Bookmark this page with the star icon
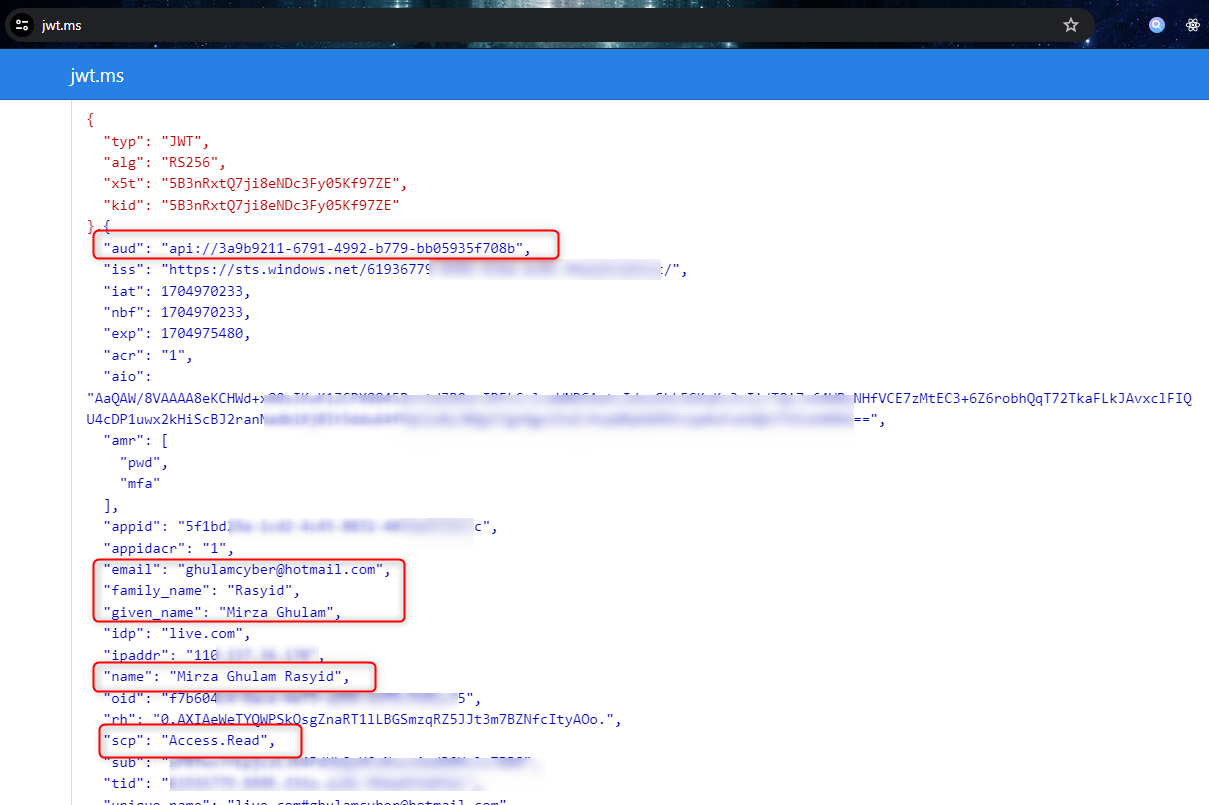Viewport: 1209px width, 805px height. click(1071, 25)
